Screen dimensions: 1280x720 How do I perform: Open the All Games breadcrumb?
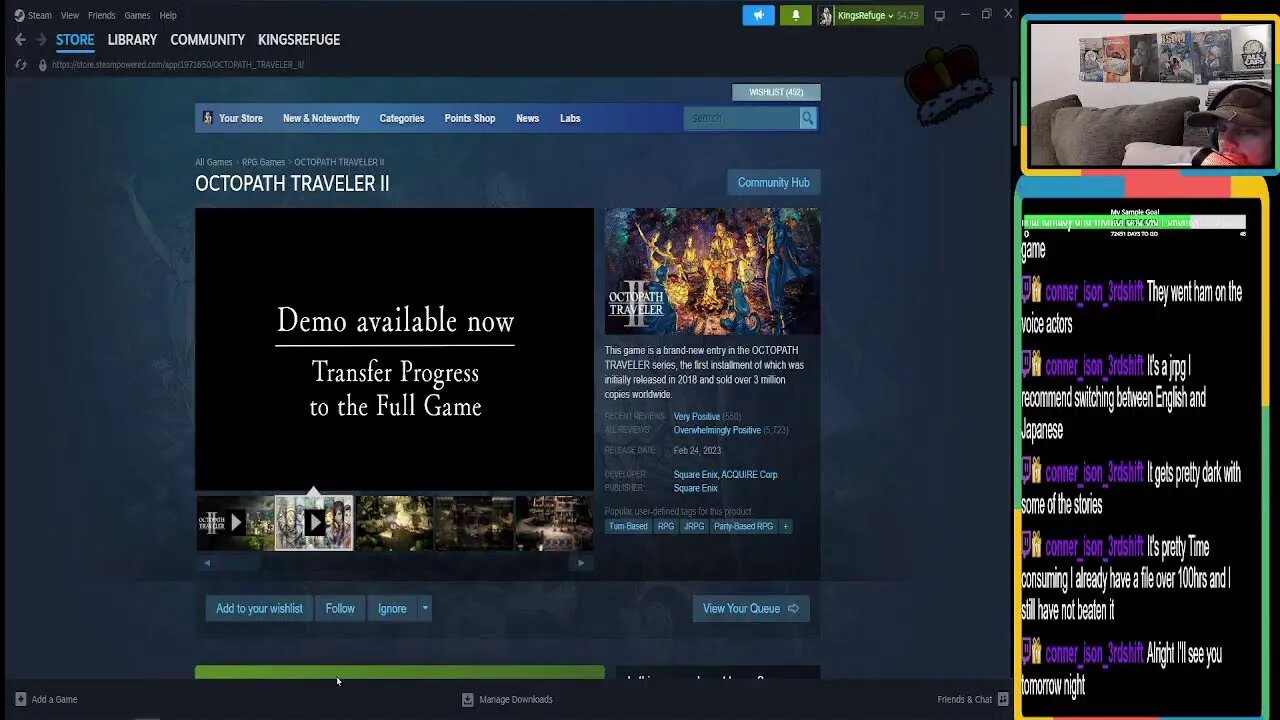[213, 162]
